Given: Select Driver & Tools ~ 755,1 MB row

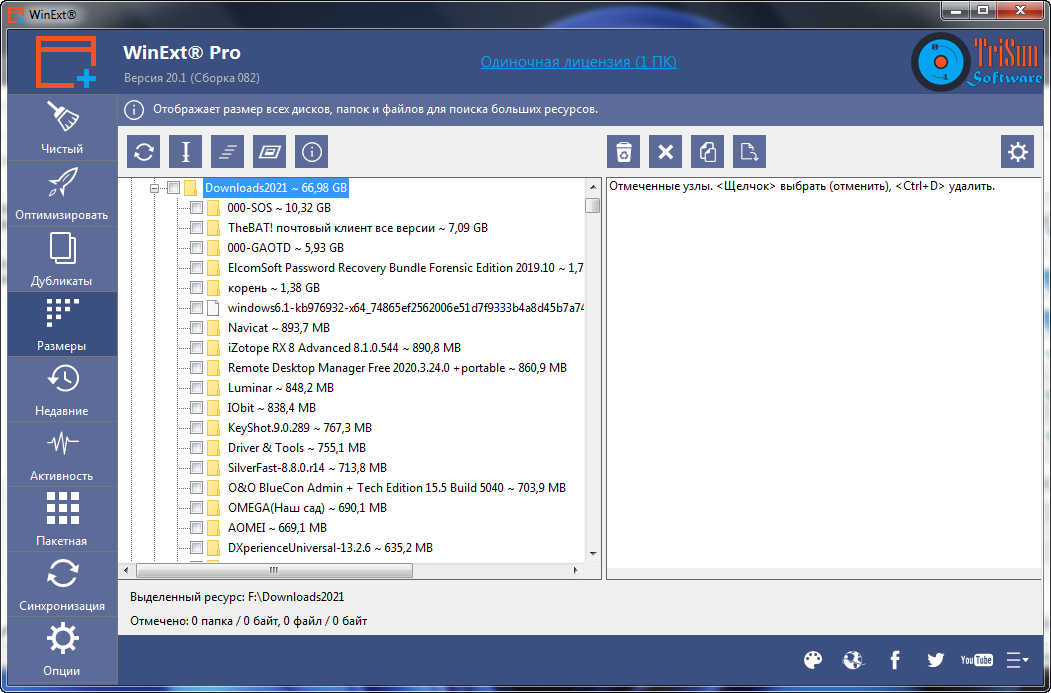Looking at the screenshot, I should click(x=297, y=448).
